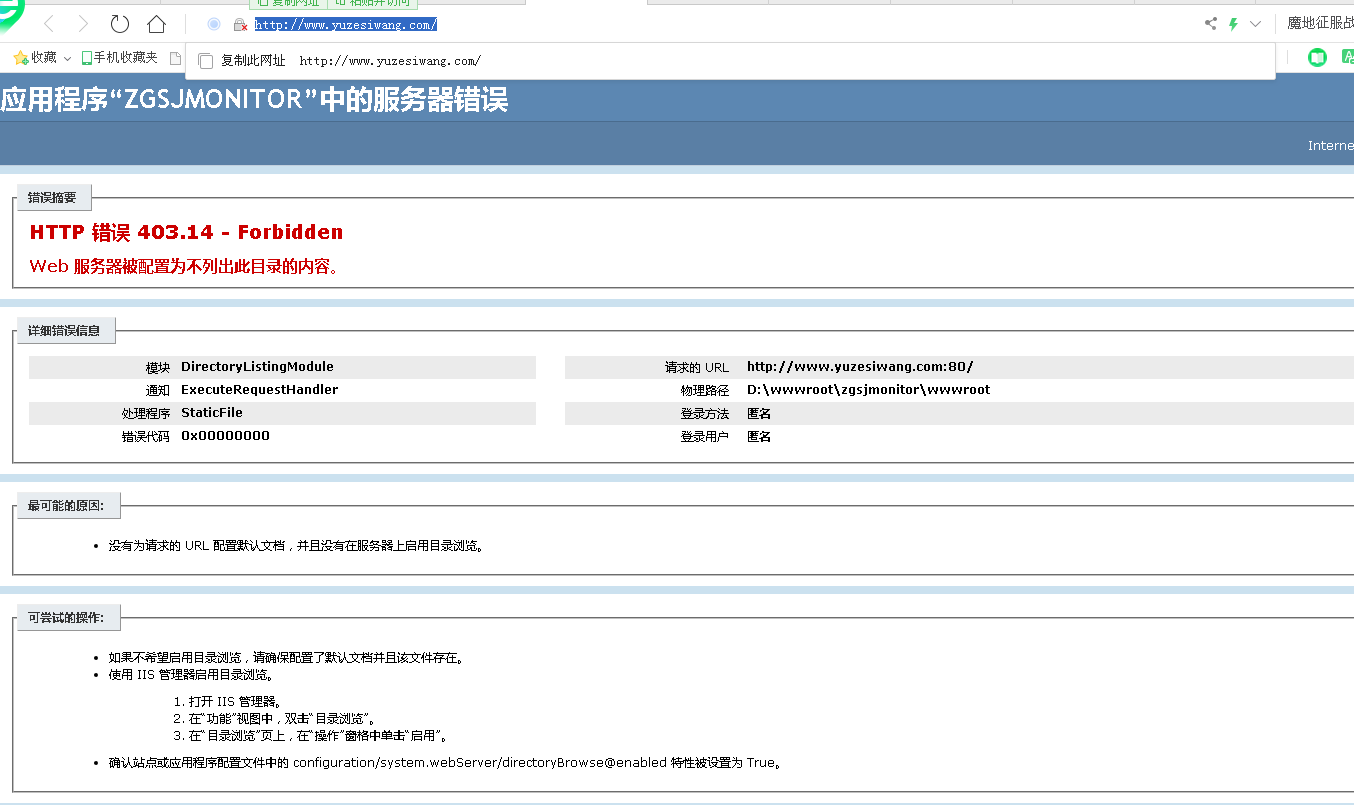This screenshot has height=805, width=1354.
Task: Click the 复制网址 button
Action: point(287,3)
